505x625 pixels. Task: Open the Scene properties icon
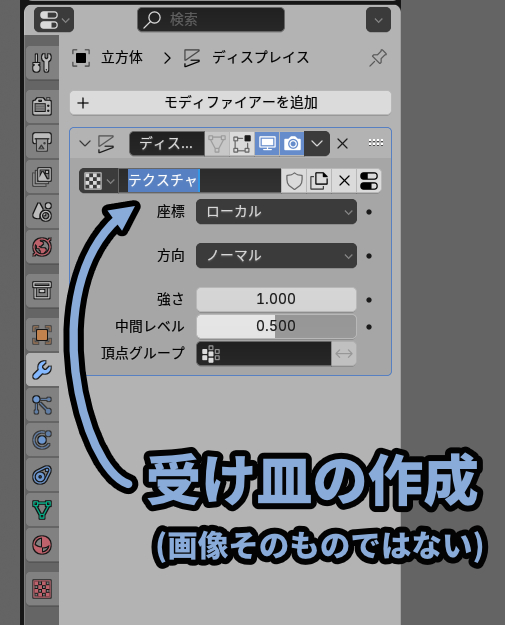[x=42, y=212]
